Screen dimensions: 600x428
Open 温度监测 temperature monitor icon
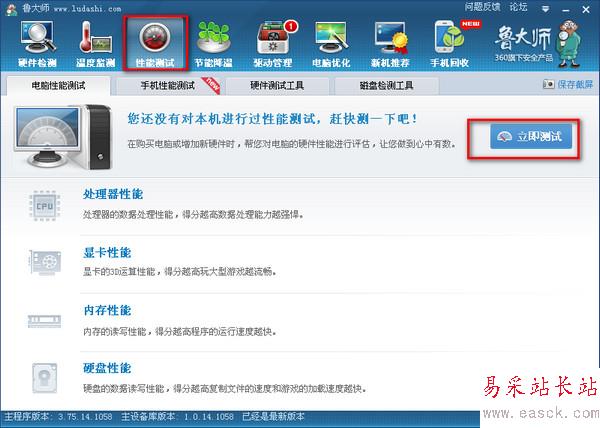coord(96,44)
